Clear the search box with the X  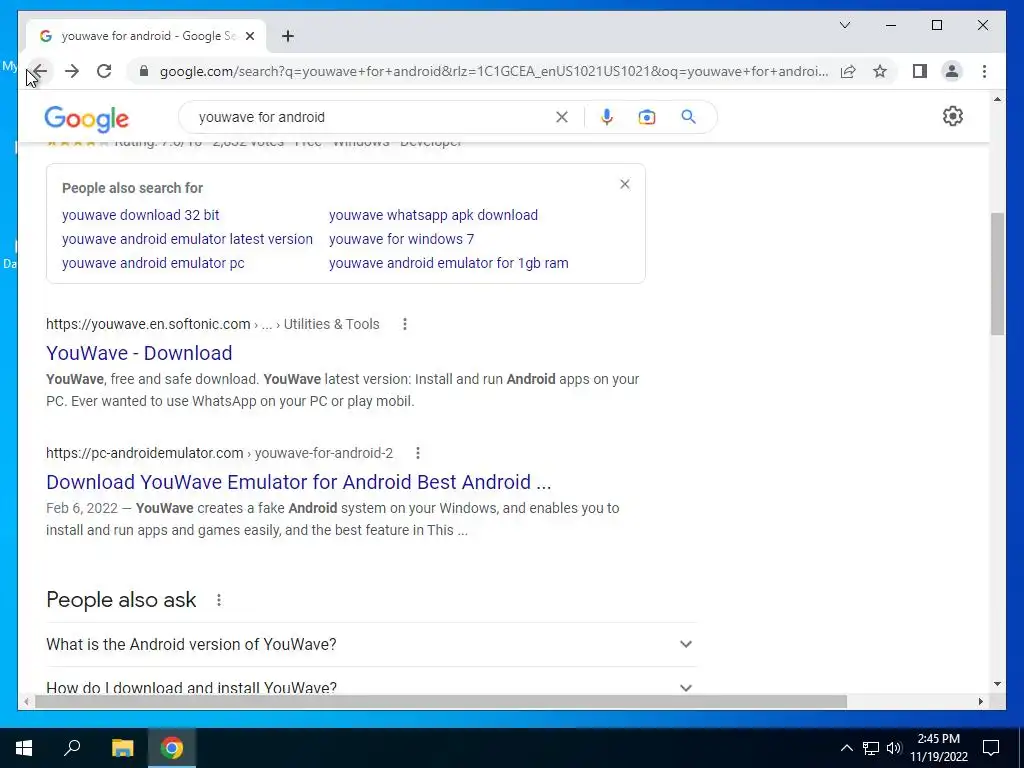[x=562, y=117]
